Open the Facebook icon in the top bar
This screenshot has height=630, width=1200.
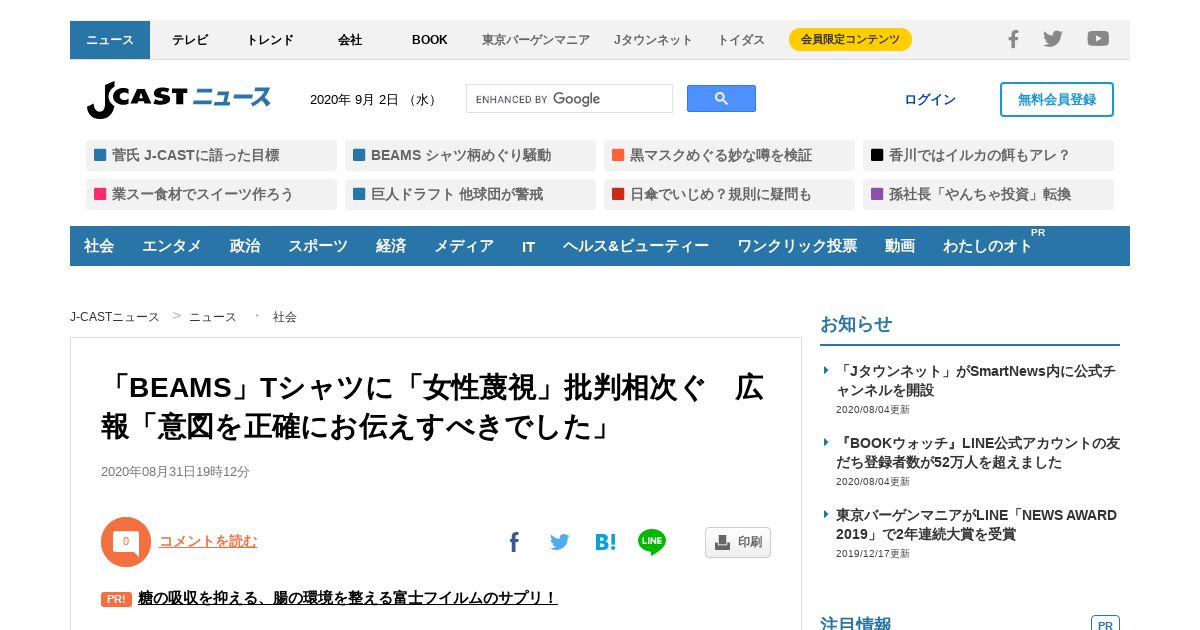(1013, 39)
